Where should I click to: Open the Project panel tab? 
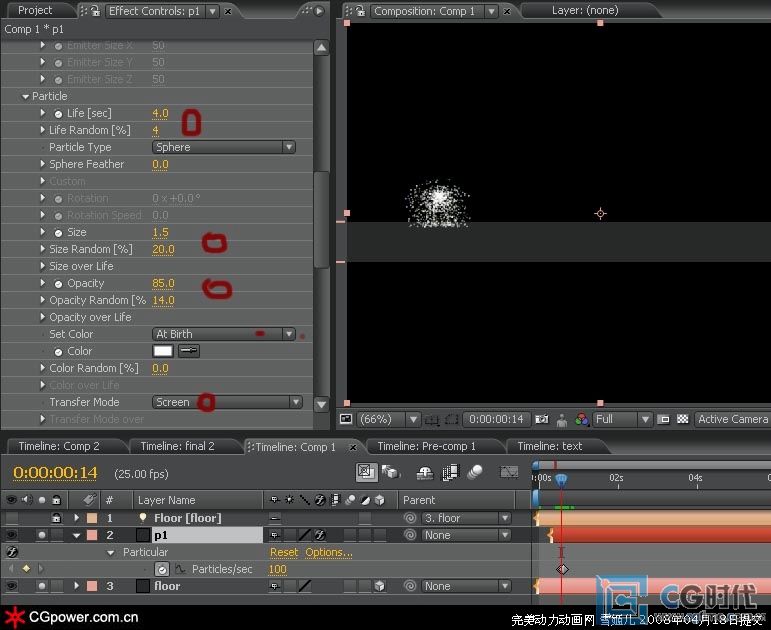[35, 10]
